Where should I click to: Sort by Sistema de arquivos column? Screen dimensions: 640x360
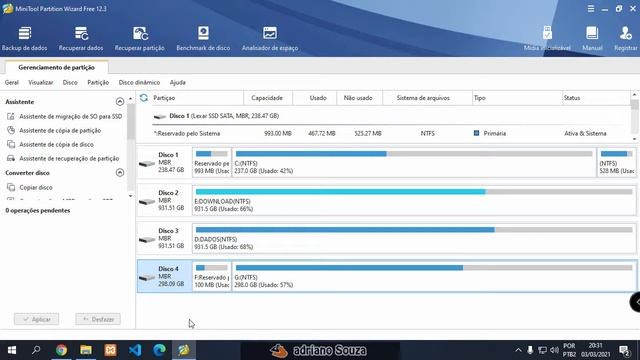pos(427,98)
